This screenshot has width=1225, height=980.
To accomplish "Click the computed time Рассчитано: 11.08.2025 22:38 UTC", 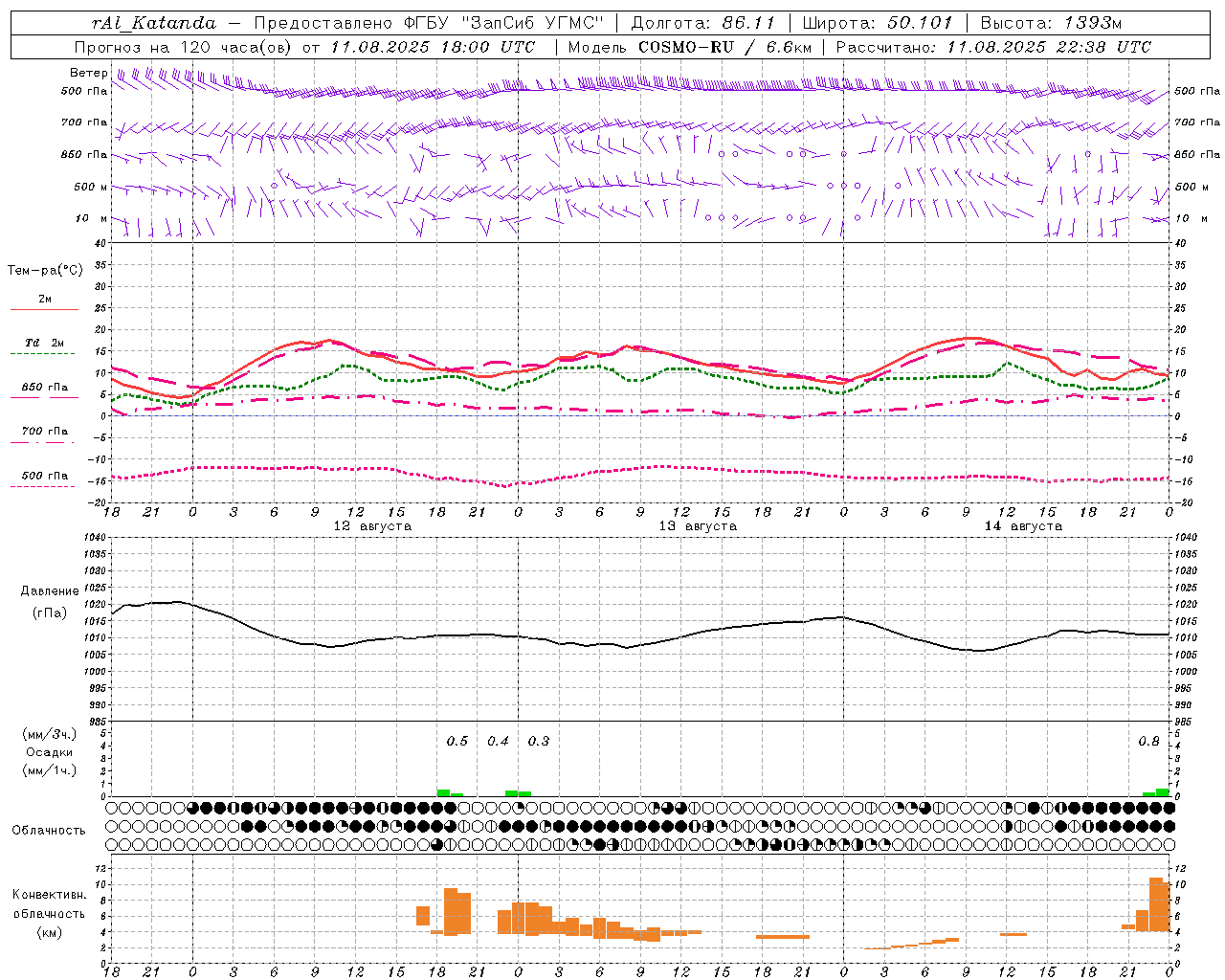I will [x=993, y=47].
